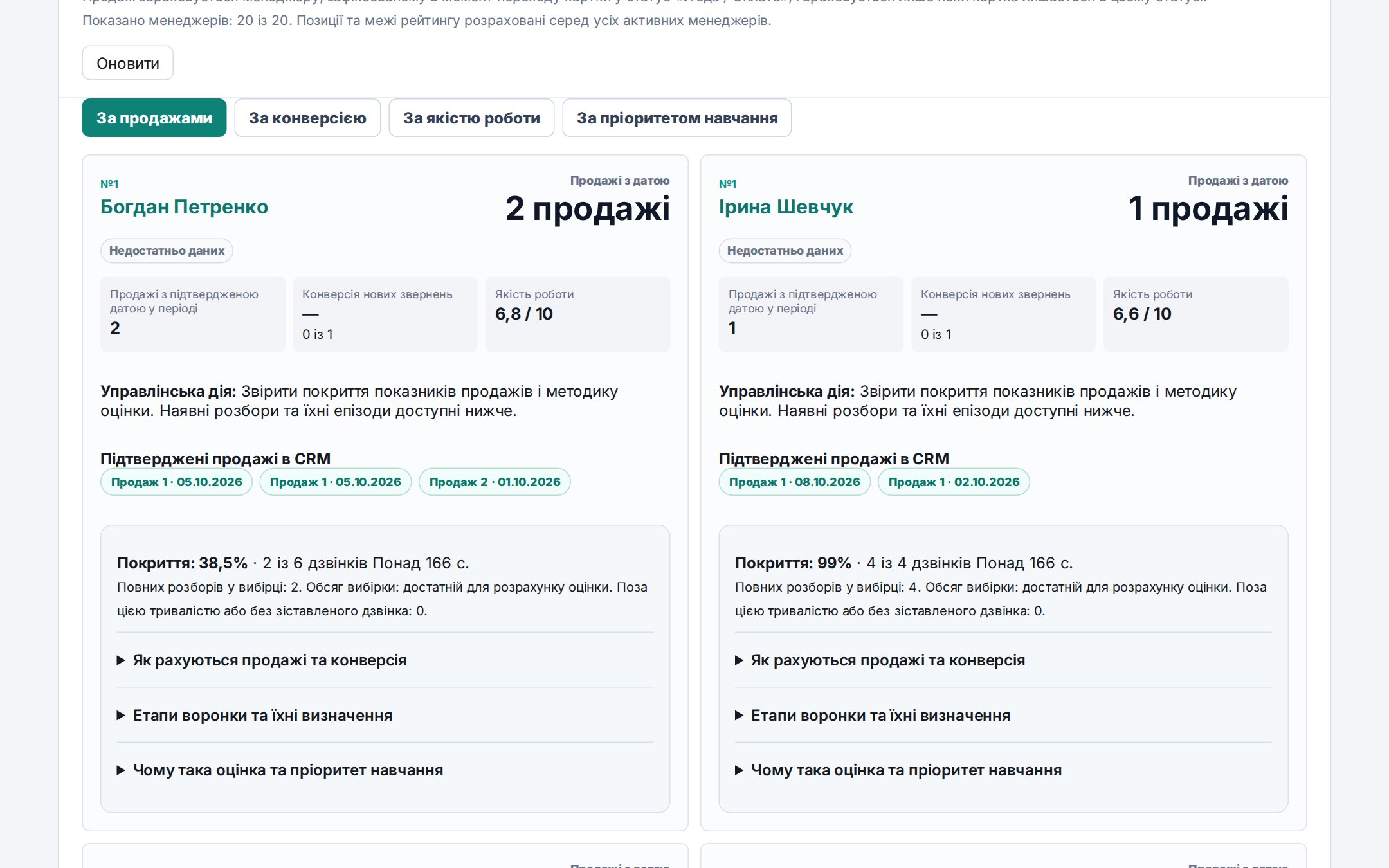Click Продажі з підтвердженою датою tile for Петренко

point(193,314)
